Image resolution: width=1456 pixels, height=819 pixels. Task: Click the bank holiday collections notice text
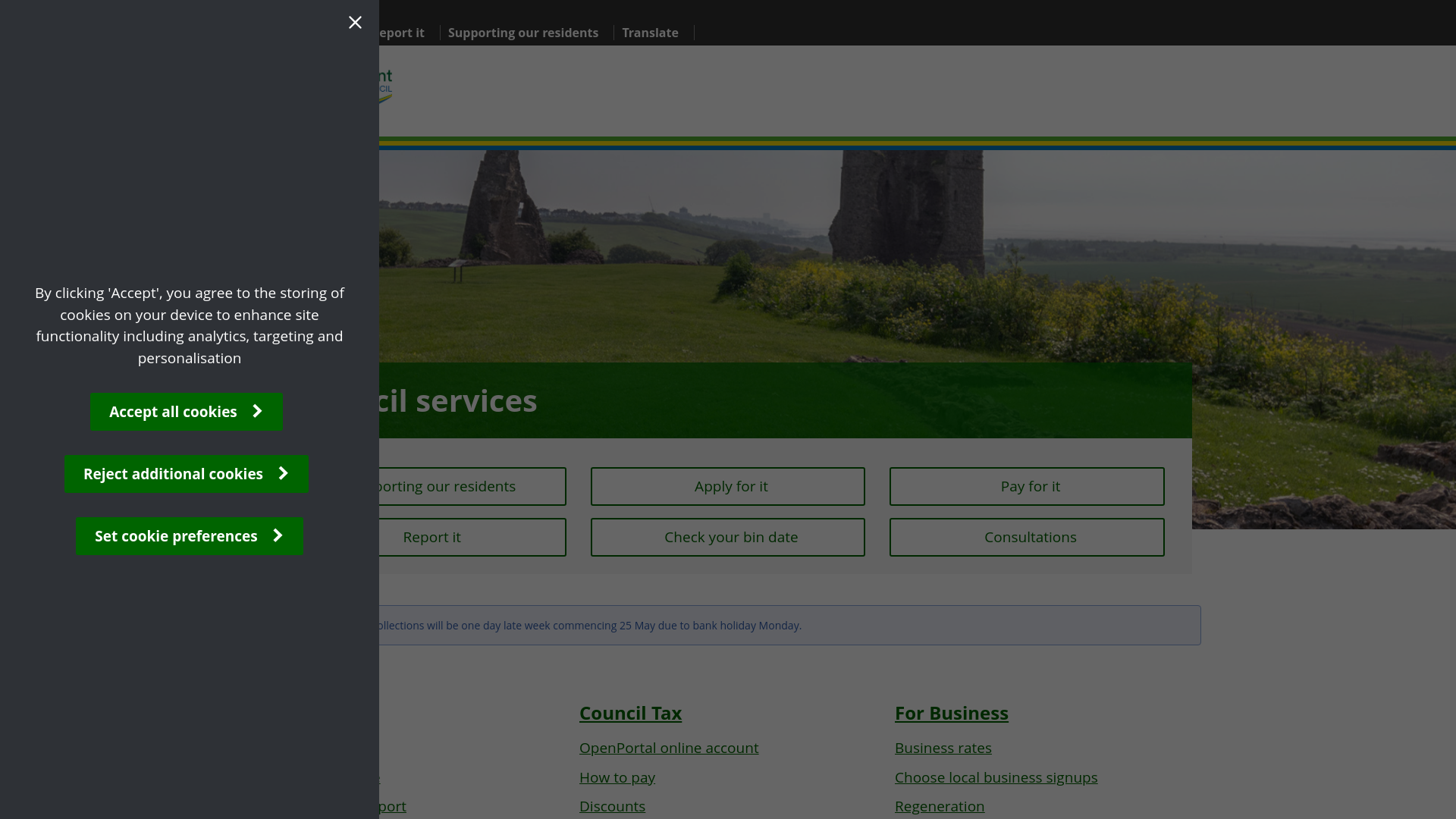click(590, 626)
